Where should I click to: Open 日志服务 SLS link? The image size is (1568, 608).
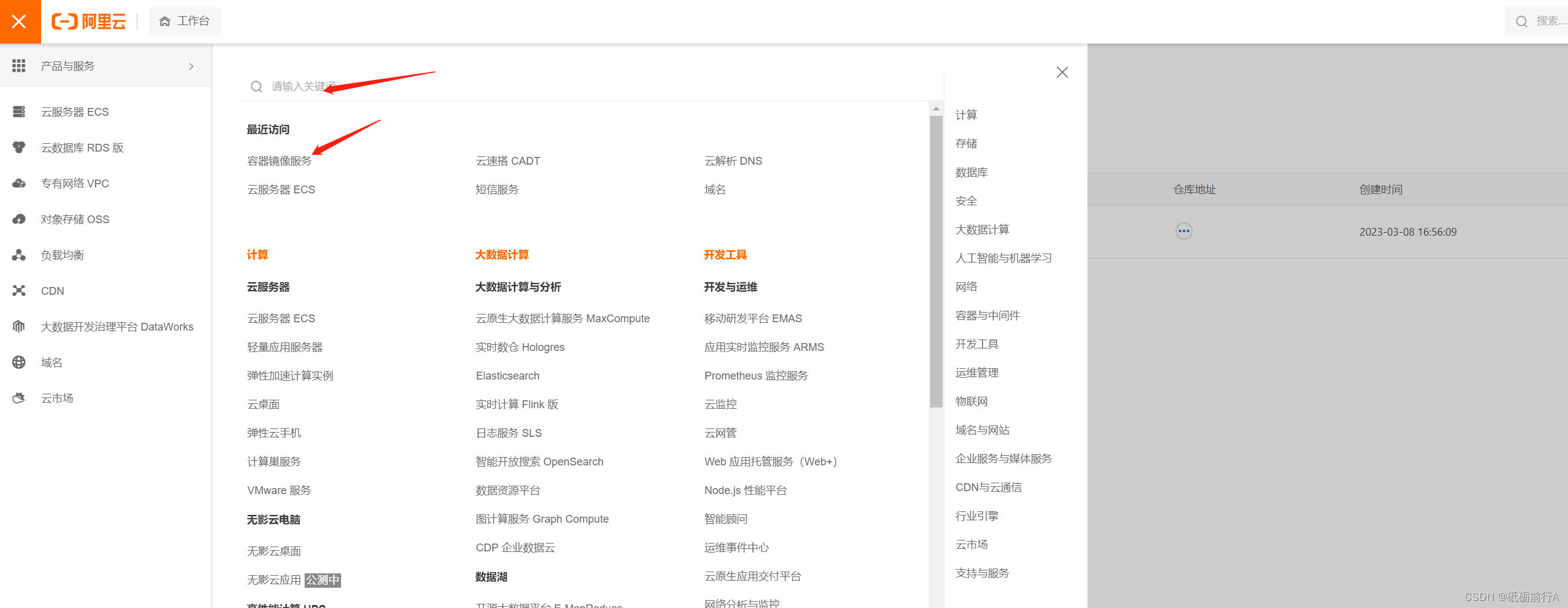coord(509,433)
